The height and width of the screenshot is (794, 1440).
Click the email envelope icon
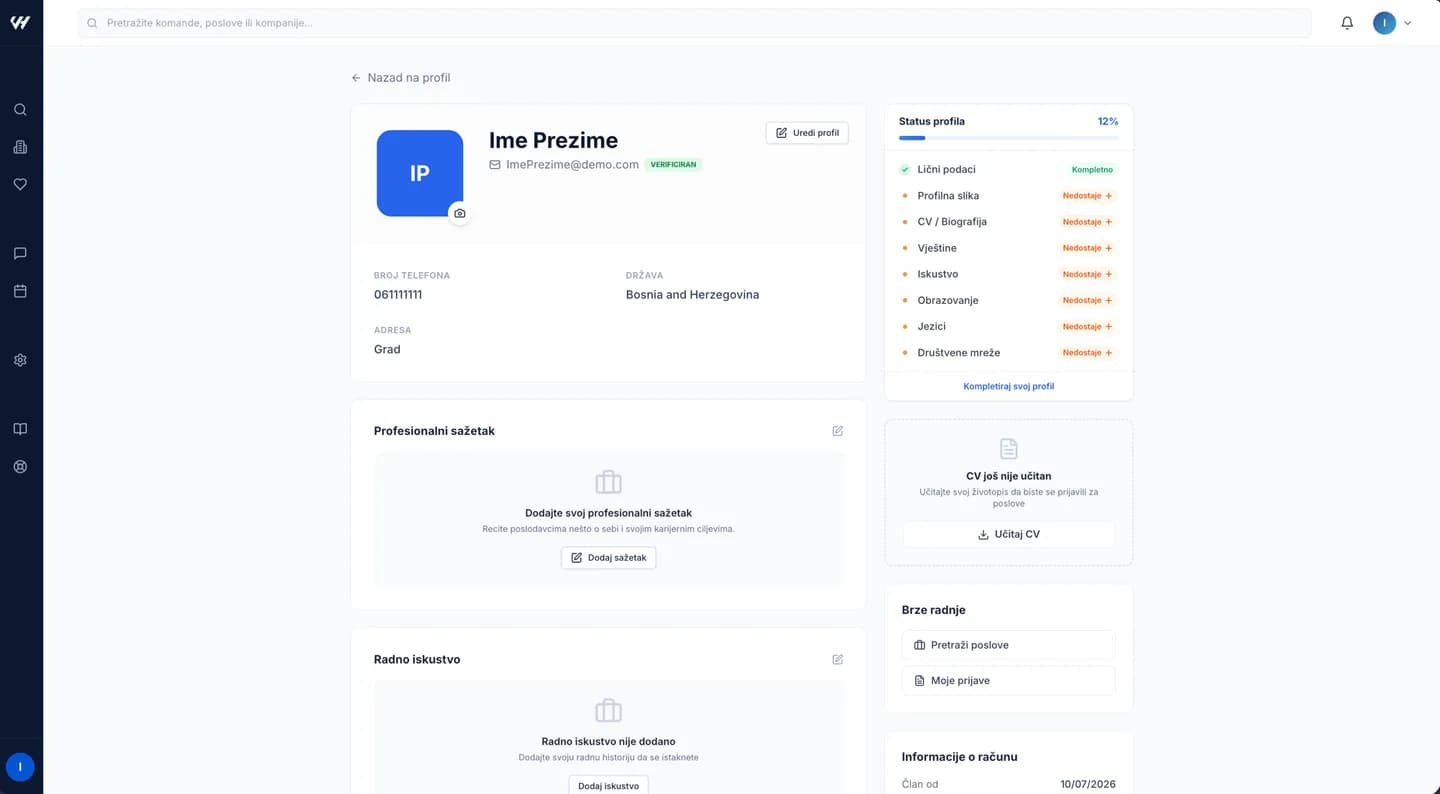pos(495,165)
